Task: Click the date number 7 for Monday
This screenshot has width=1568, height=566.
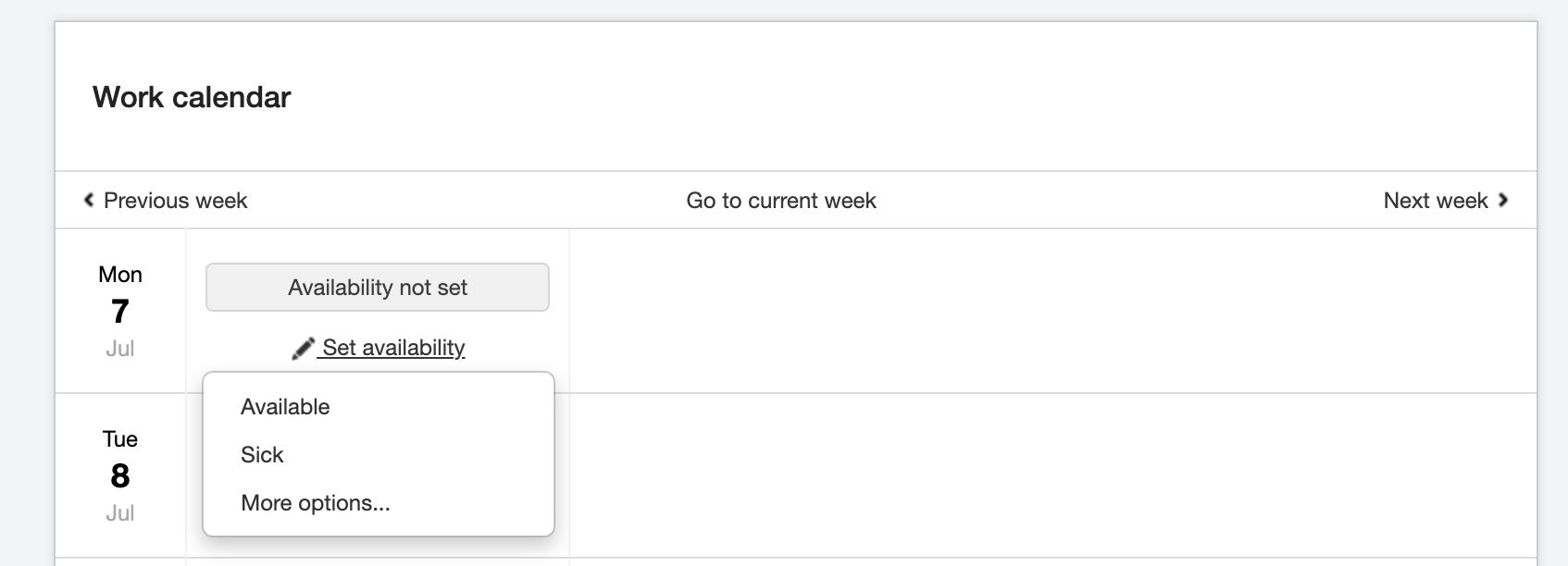Action: [120, 312]
